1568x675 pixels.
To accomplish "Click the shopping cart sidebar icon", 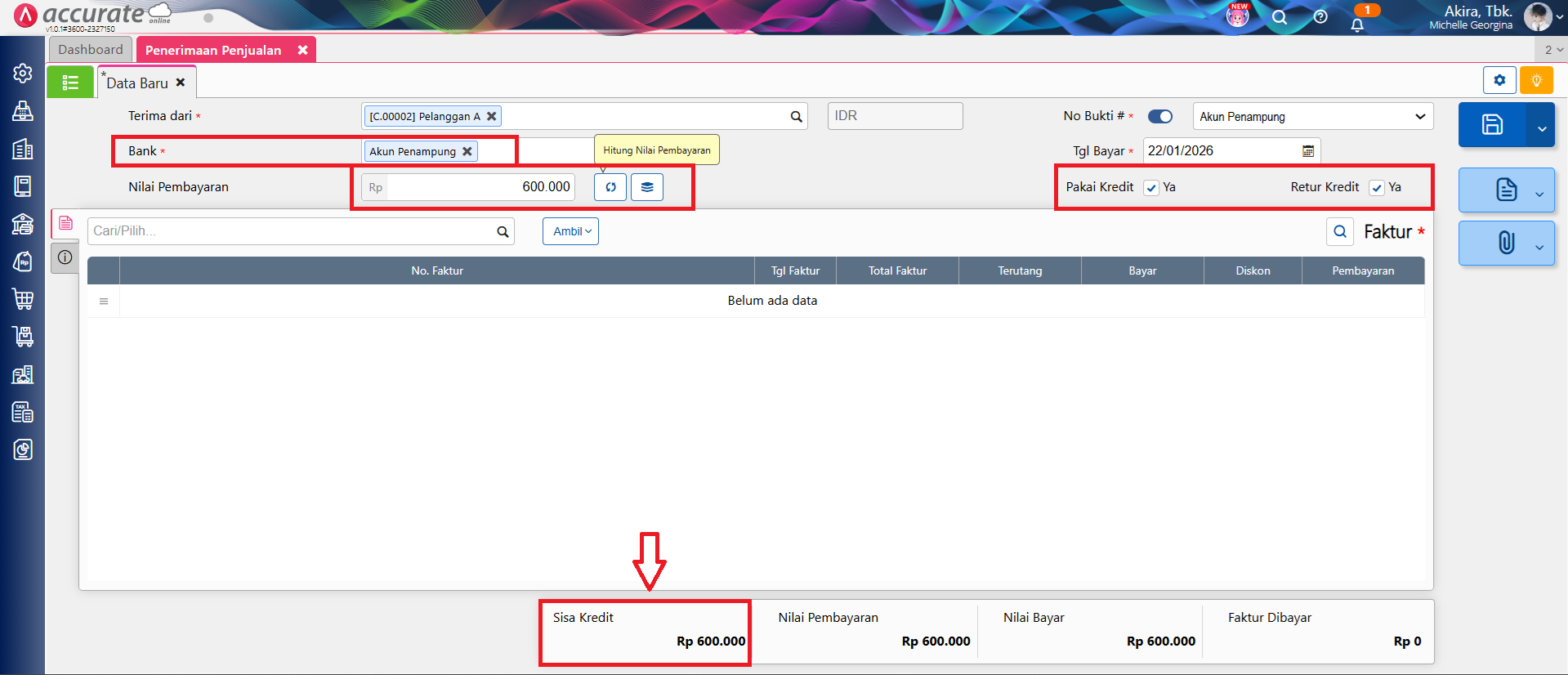I will 23,299.
